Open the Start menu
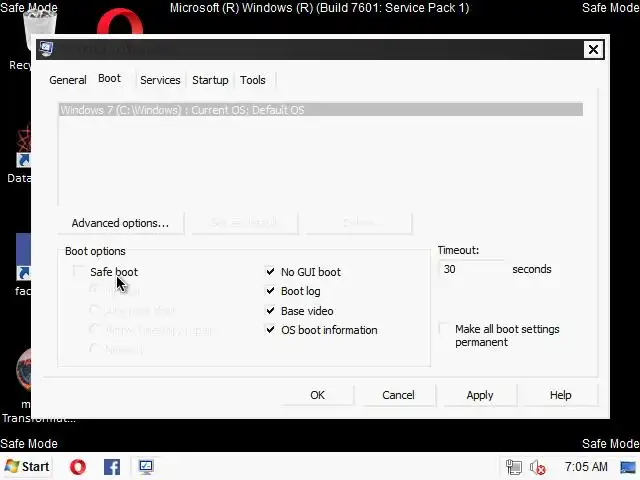The width and height of the screenshot is (640, 480). [27, 467]
